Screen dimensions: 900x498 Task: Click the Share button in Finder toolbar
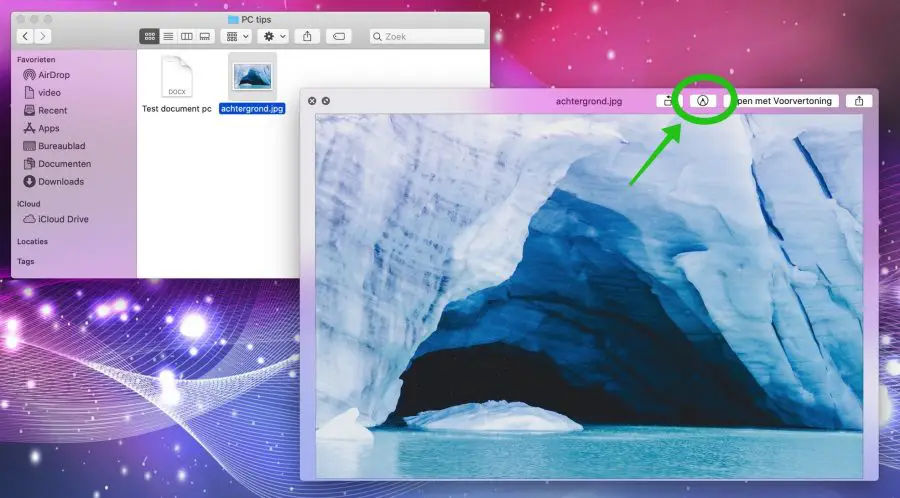tap(307, 36)
